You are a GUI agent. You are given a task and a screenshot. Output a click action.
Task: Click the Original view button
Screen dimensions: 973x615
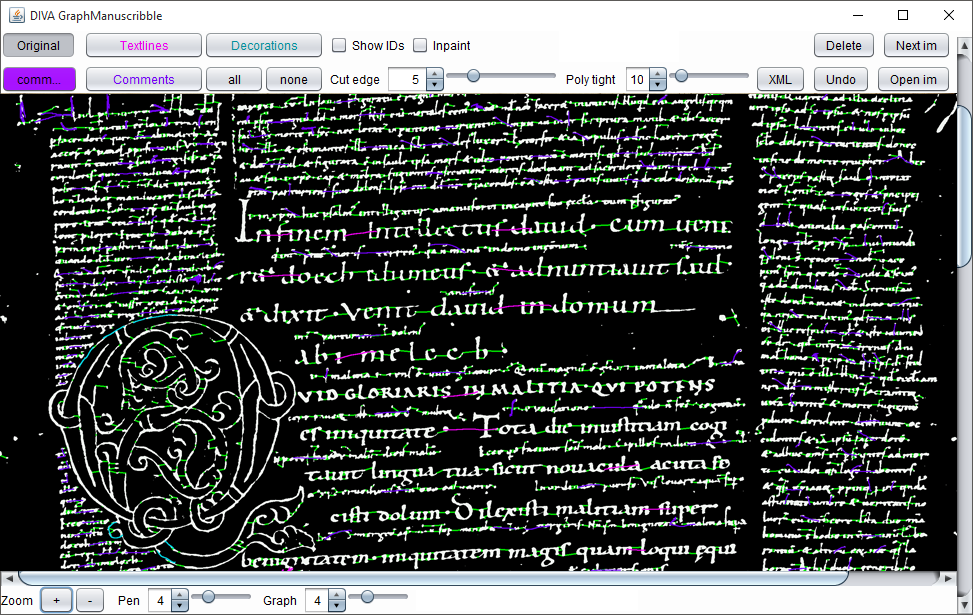point(38,45)
